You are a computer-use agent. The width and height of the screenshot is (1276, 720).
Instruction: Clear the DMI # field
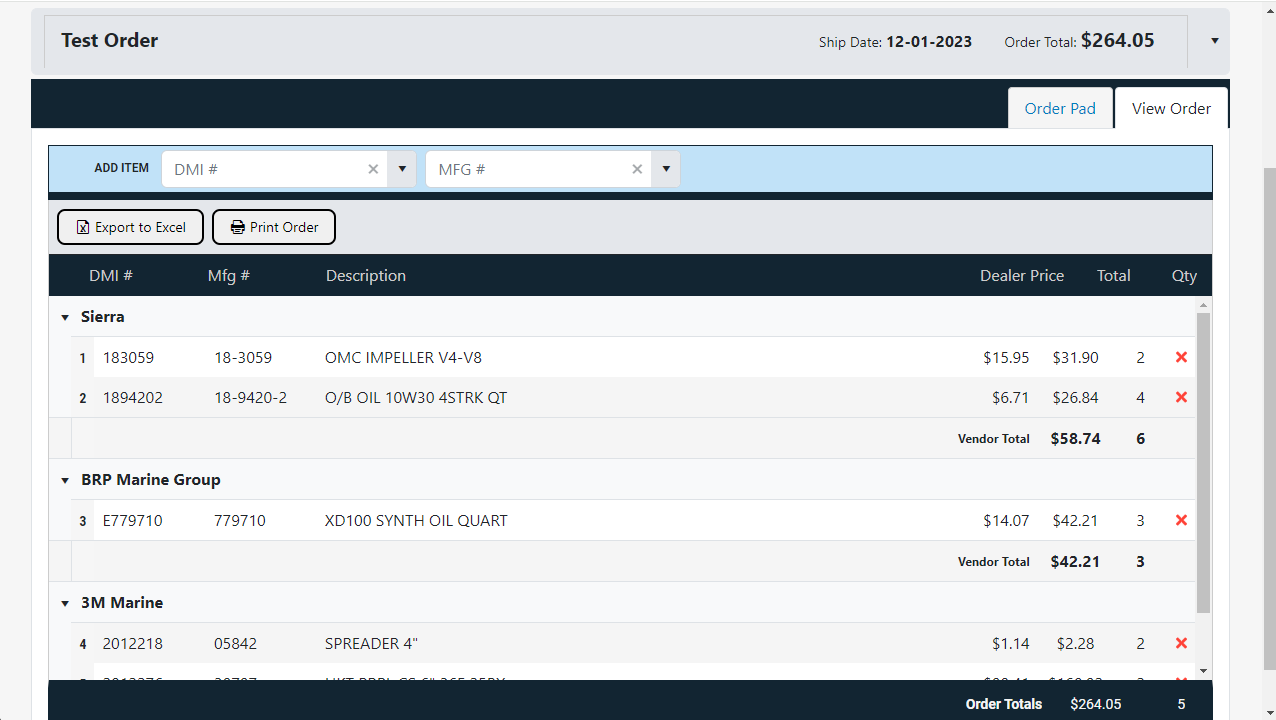point(373,169)
